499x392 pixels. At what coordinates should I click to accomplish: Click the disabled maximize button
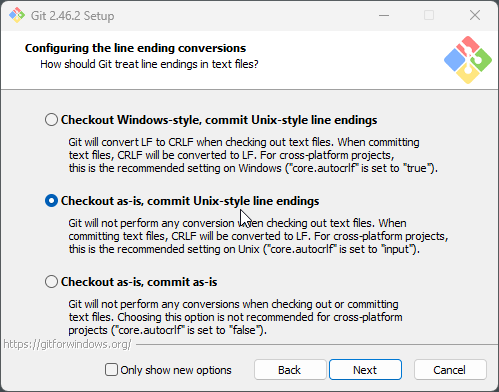pos(429,15)
